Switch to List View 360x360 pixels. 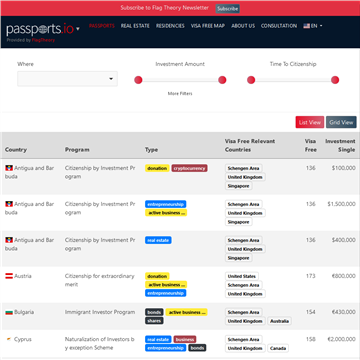(310, 122)
